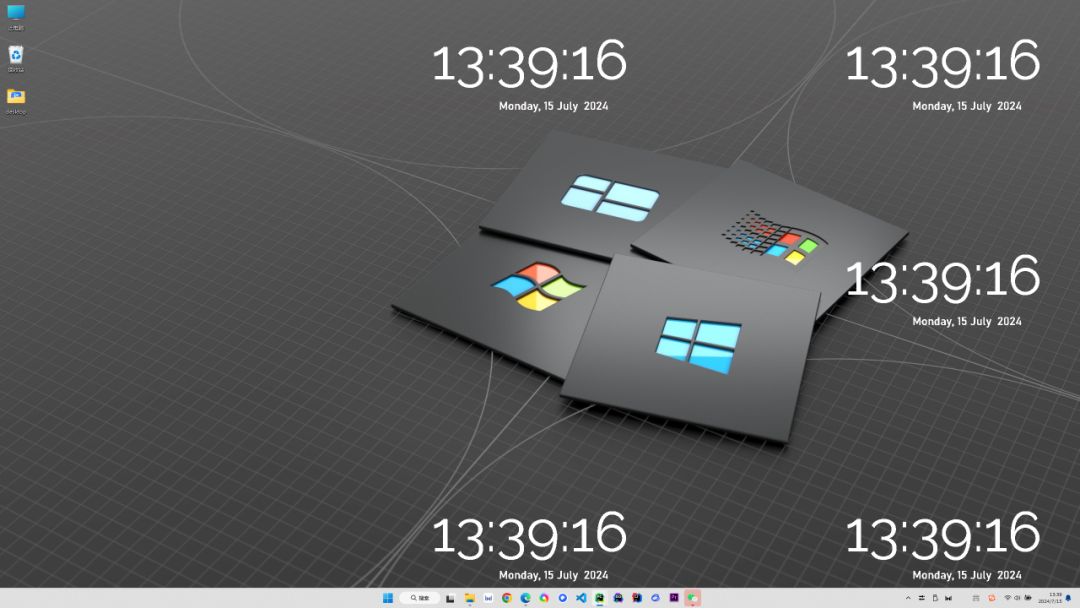
Task: Open the taskbar clock and date
Action: tap(1050, 598)
